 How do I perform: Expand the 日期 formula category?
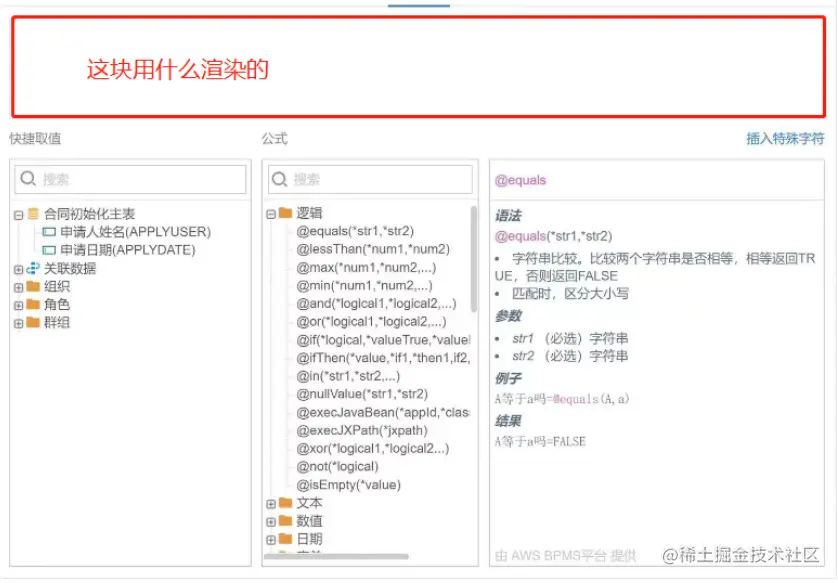(x=271, y=540)
